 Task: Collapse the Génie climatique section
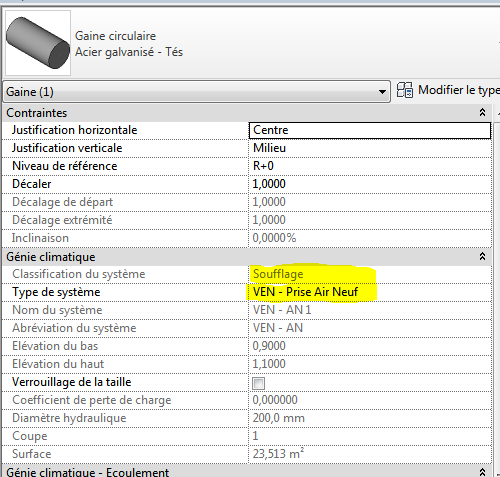coord(482,256)
